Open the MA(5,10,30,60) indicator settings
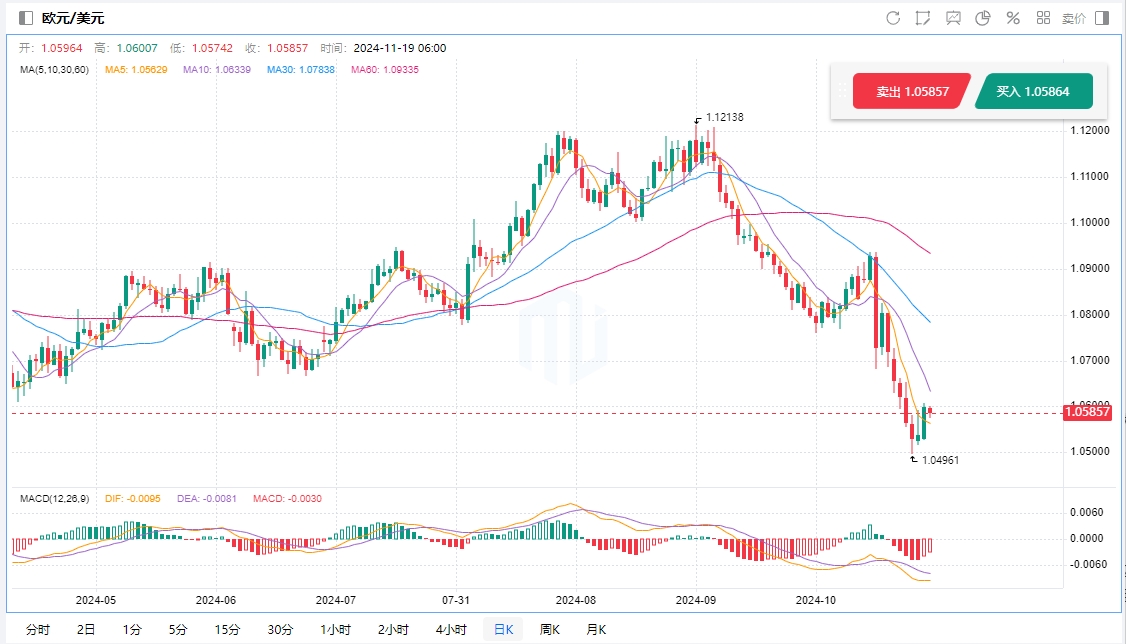The image size is (1126, 644). [x=54, y=70]
